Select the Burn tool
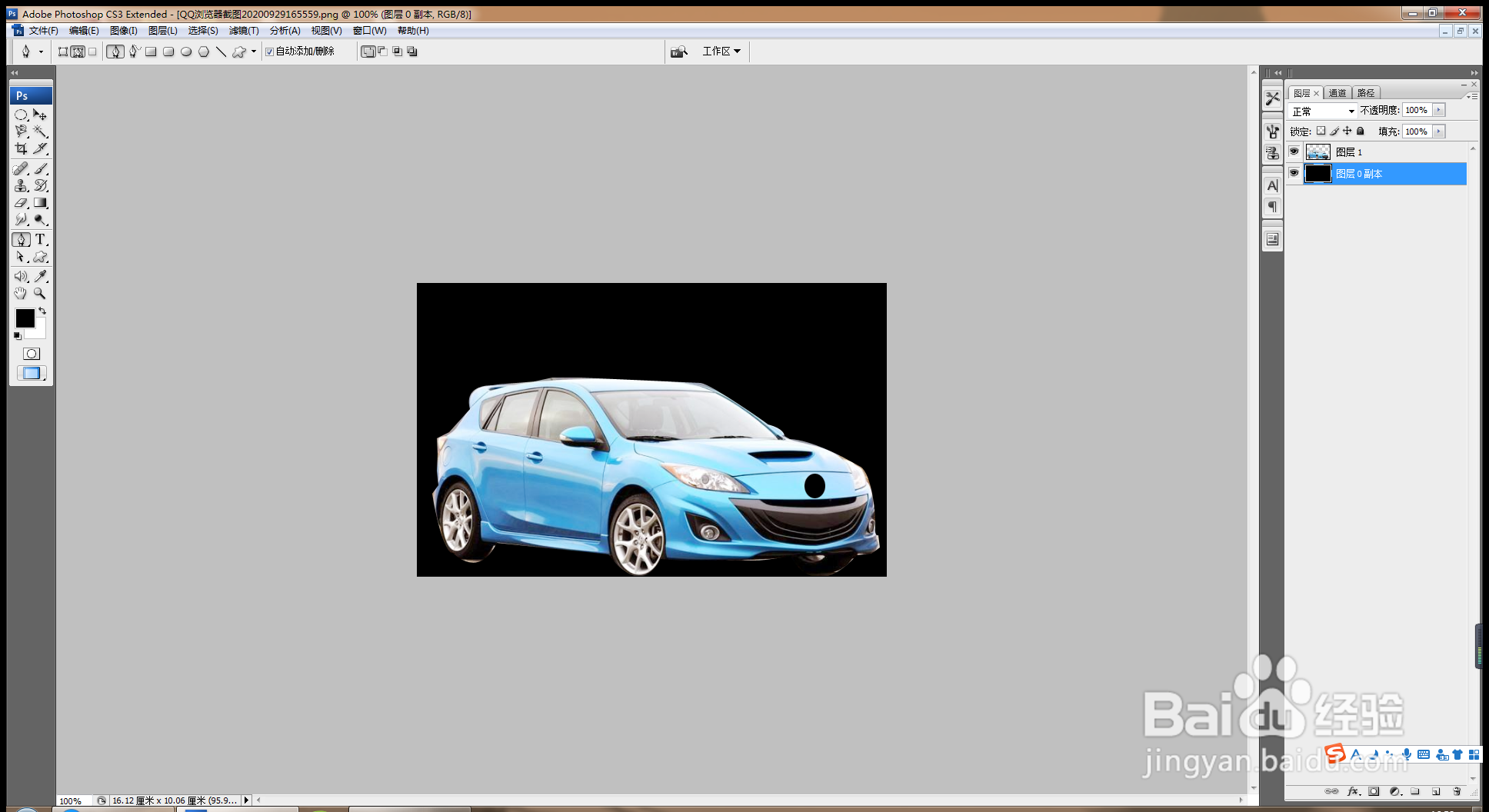The image size is (1489, 812). click(41, 220)
